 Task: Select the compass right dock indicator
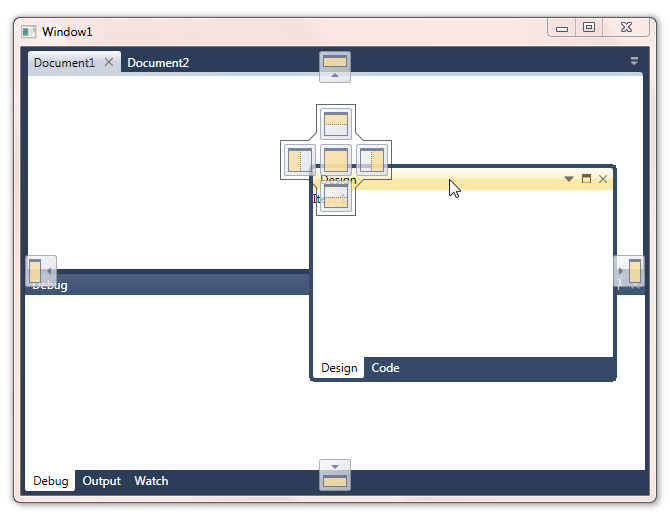coord(372,160)
